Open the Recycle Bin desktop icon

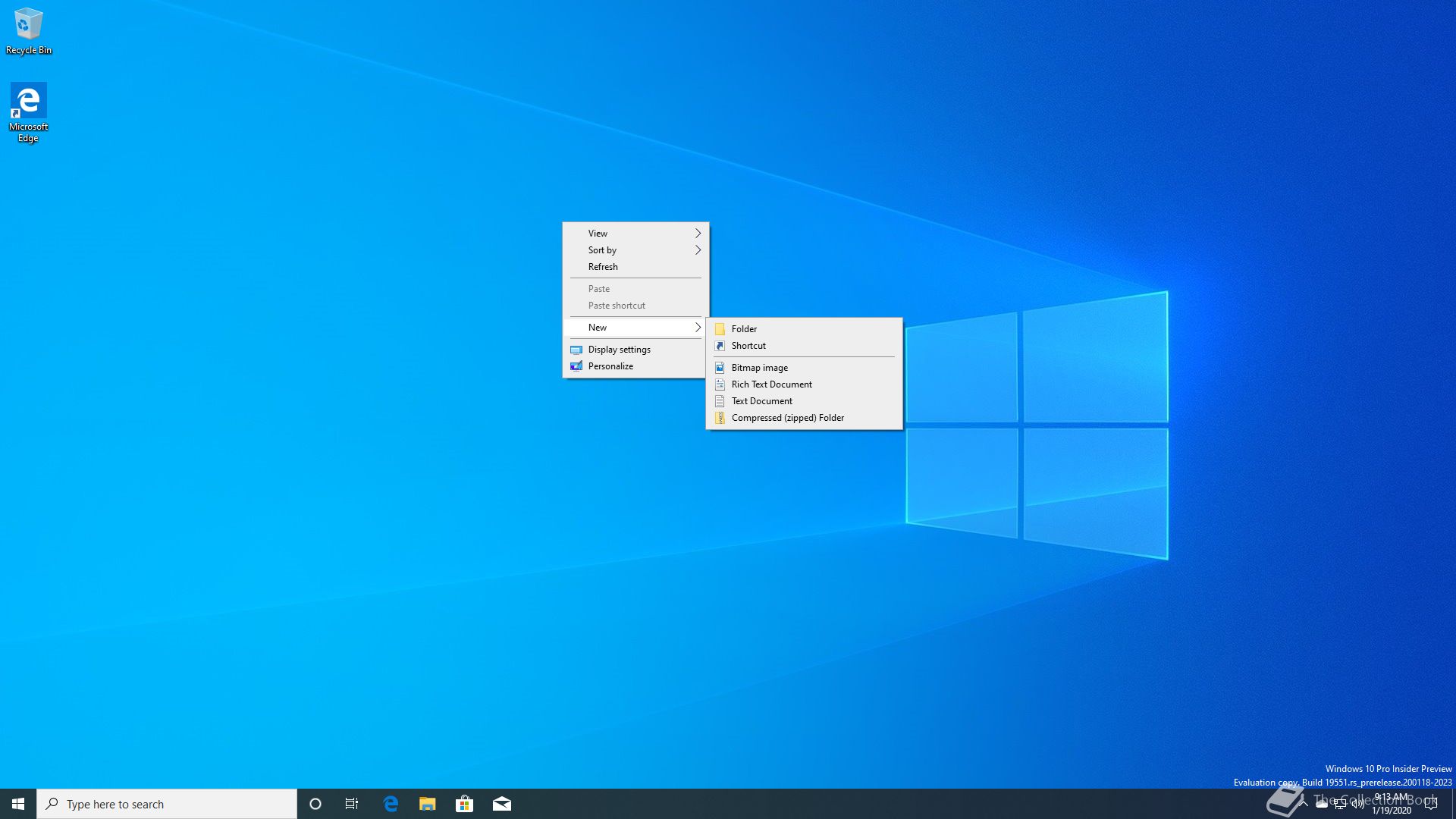(x=28, y=30)
